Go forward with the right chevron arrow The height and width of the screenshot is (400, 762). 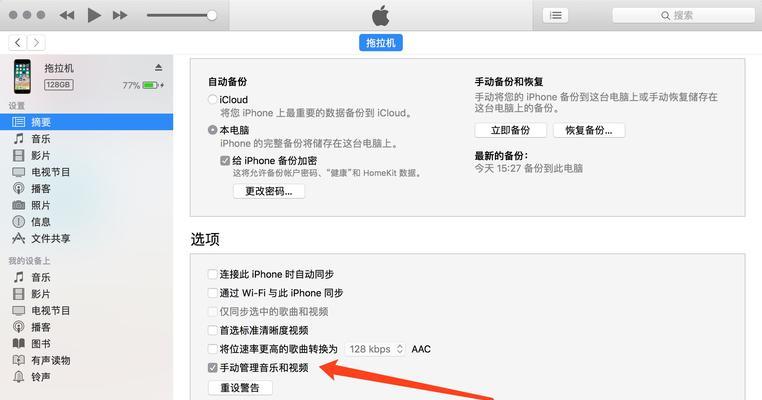[36, 43]
